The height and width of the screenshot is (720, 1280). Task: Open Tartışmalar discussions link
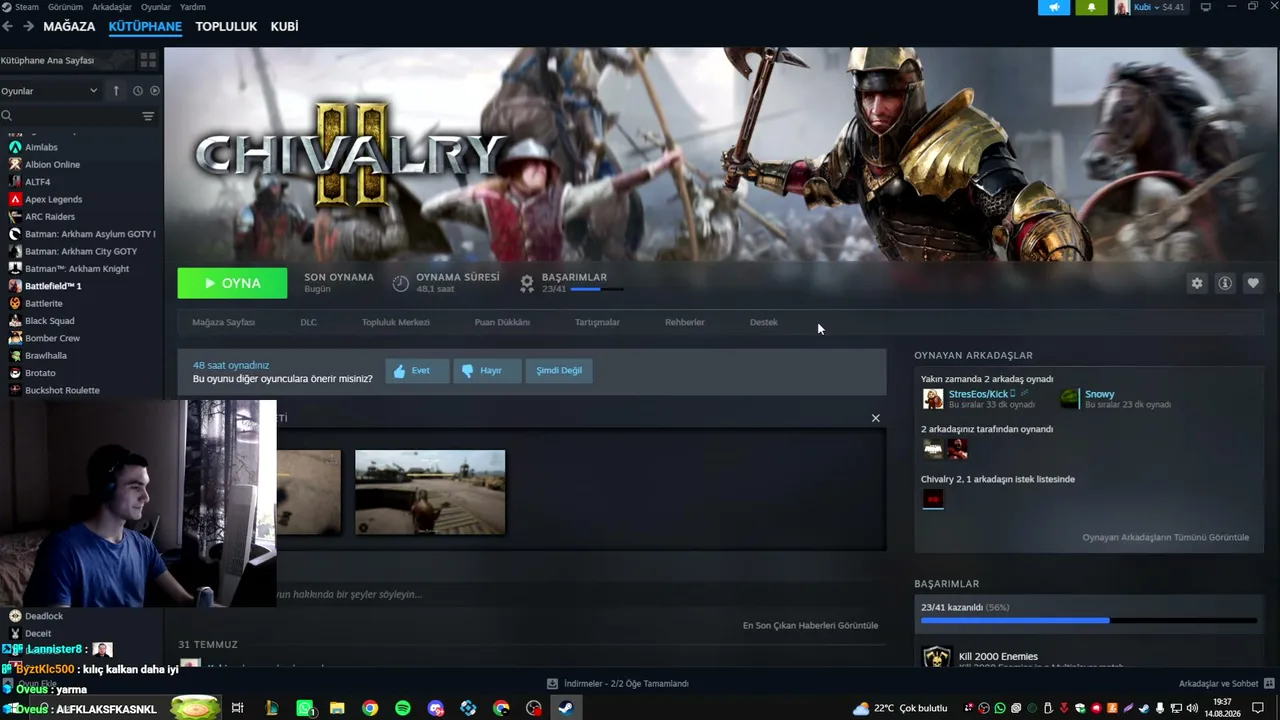597,322
